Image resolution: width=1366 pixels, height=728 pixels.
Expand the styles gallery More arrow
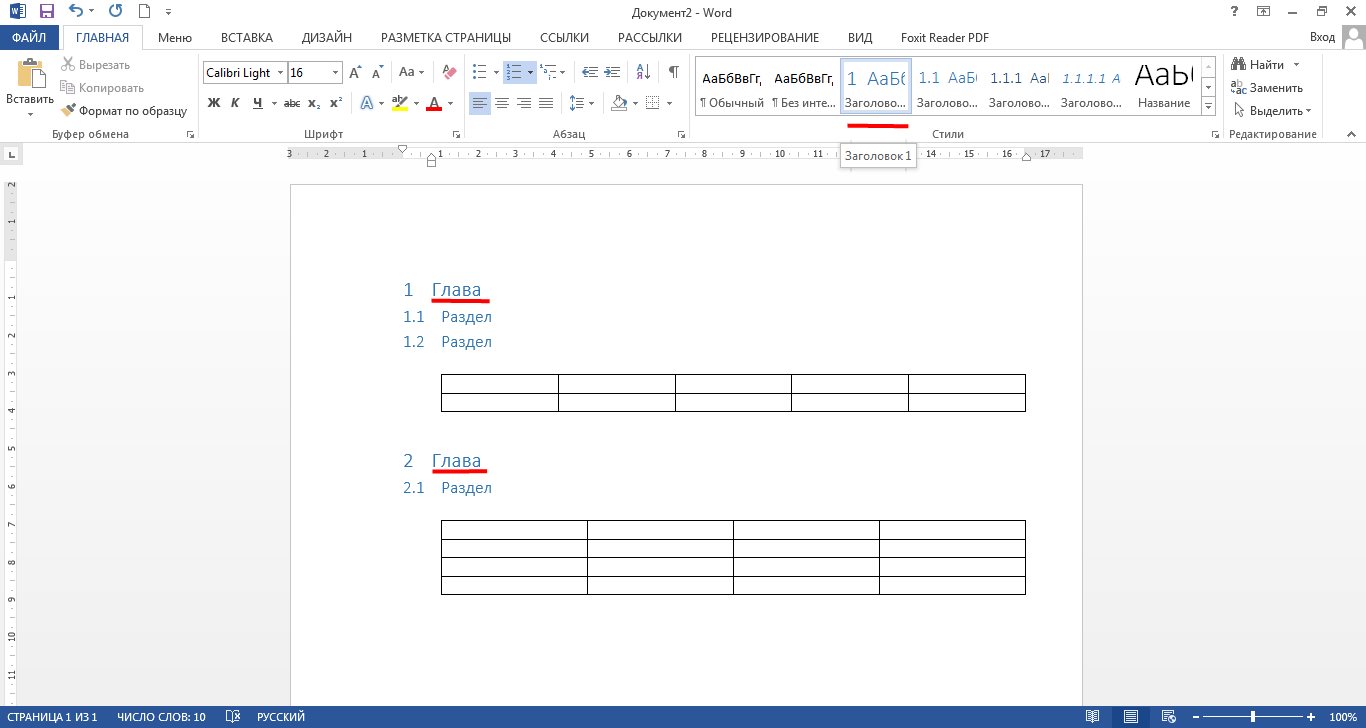[1208, 107]
